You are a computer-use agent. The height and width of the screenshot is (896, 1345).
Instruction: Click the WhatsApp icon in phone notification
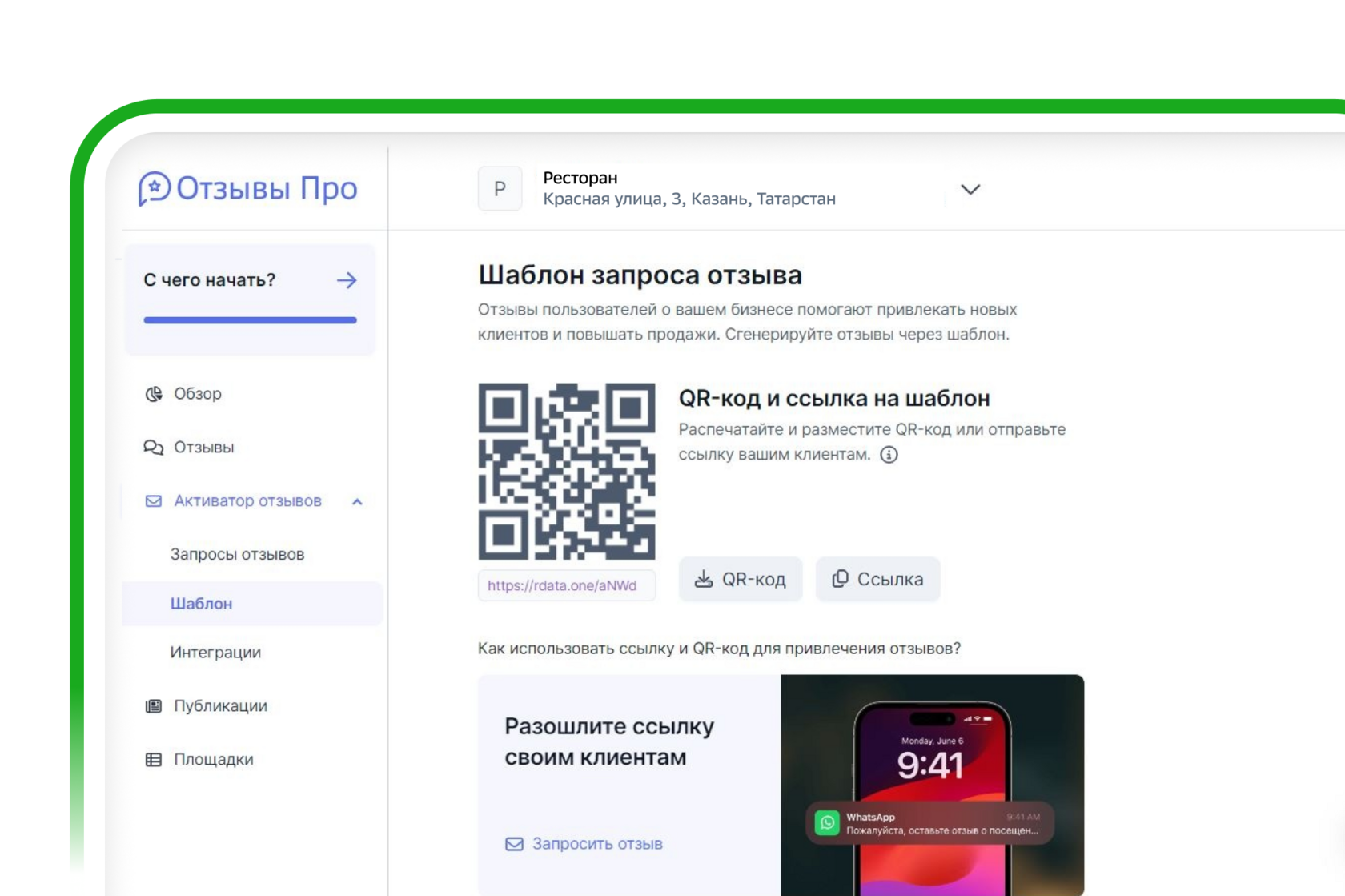[x=827, y=822]
